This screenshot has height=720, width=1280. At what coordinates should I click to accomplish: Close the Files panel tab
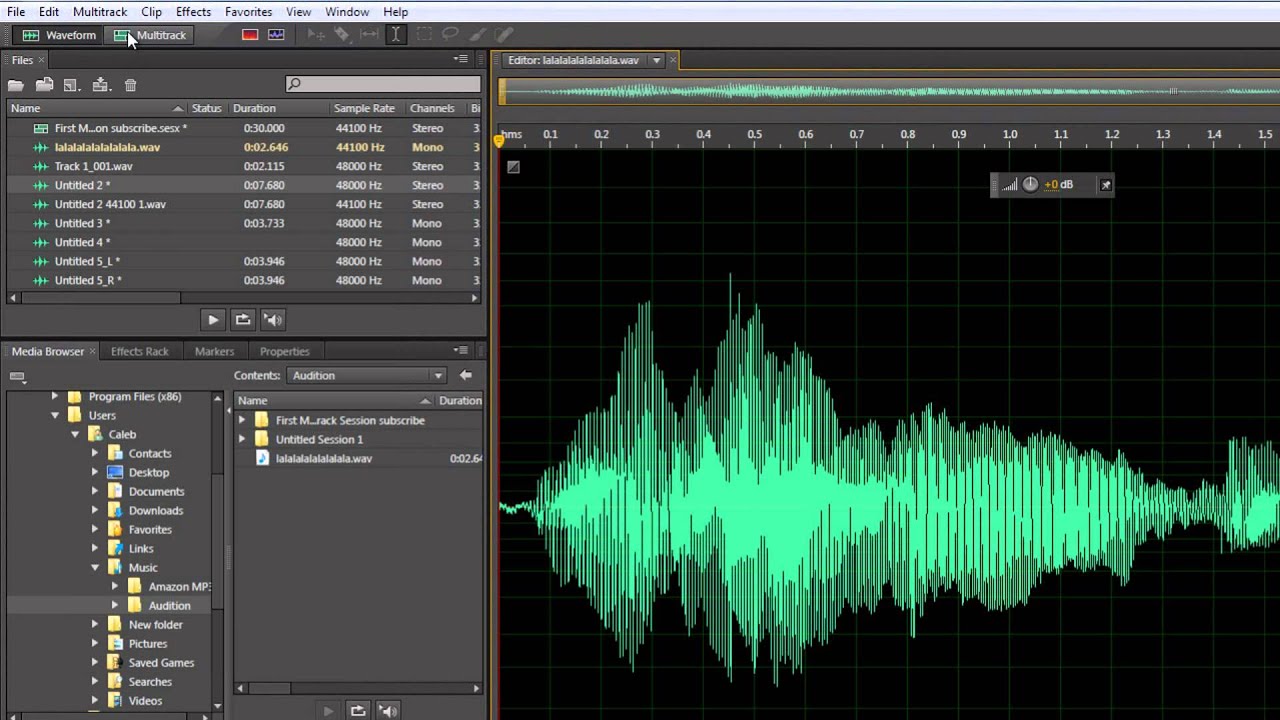[x=41, y=60]
